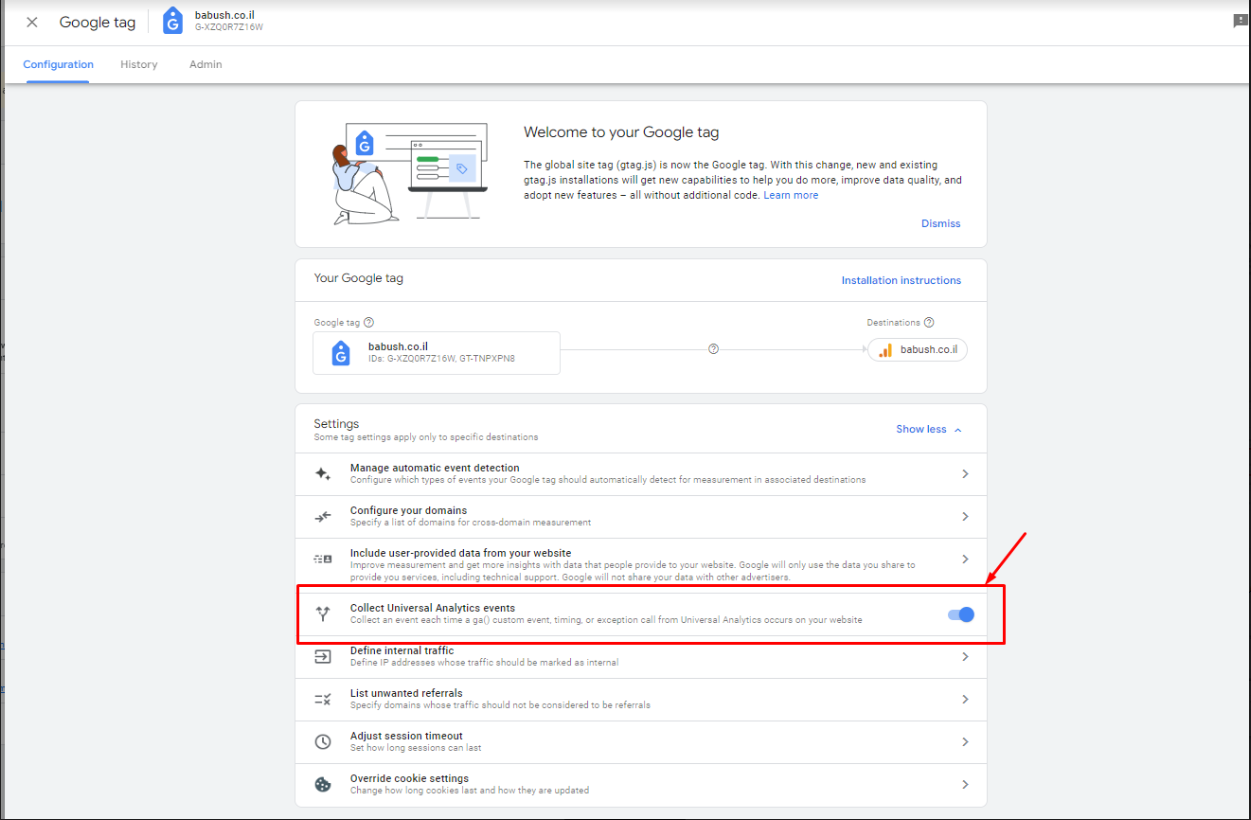Close the Google tag panel with X
This screenshot has width=1251, height=820.
[x=32, y=22]
